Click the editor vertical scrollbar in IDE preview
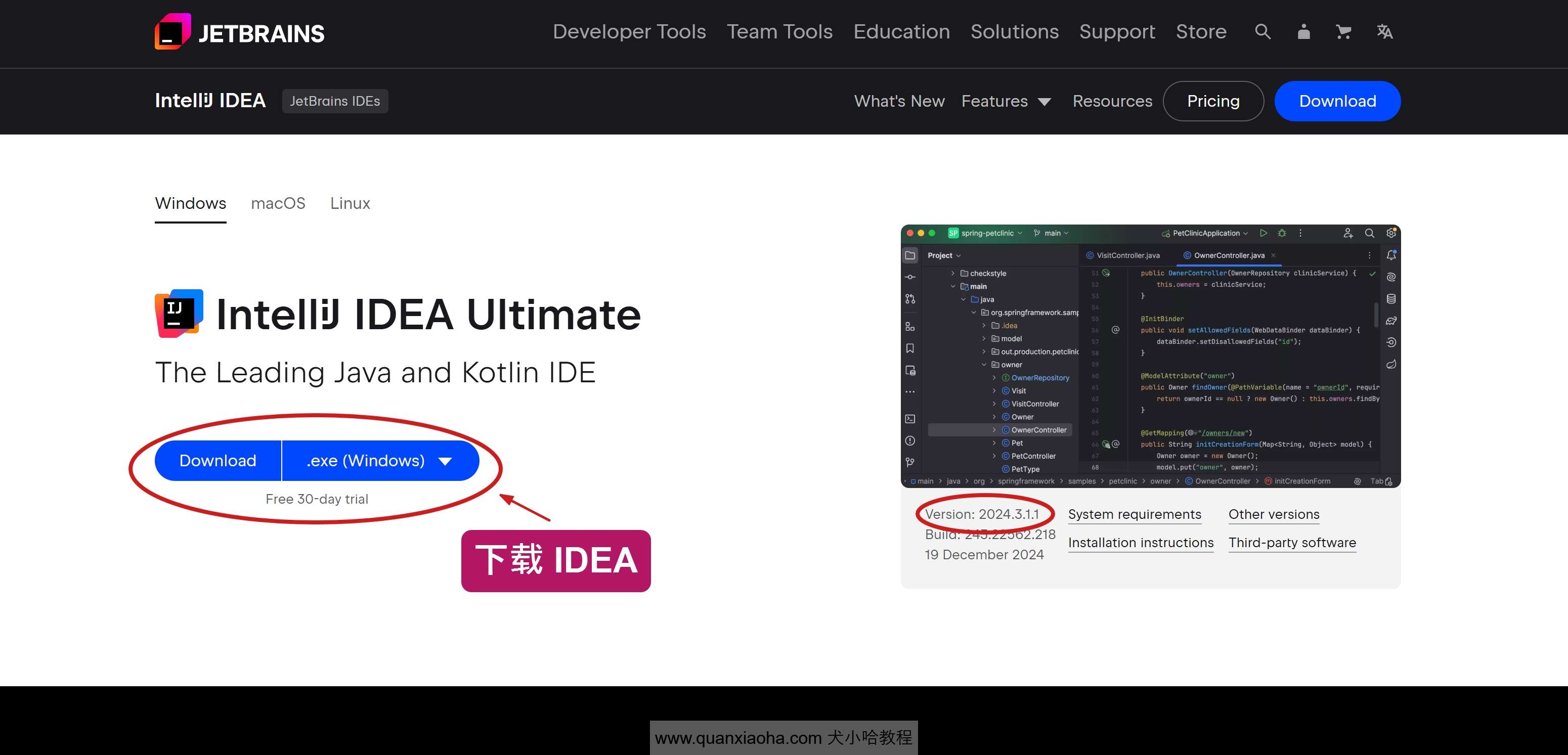Viewport: 1568px width, 755px height. [1376, 315]
